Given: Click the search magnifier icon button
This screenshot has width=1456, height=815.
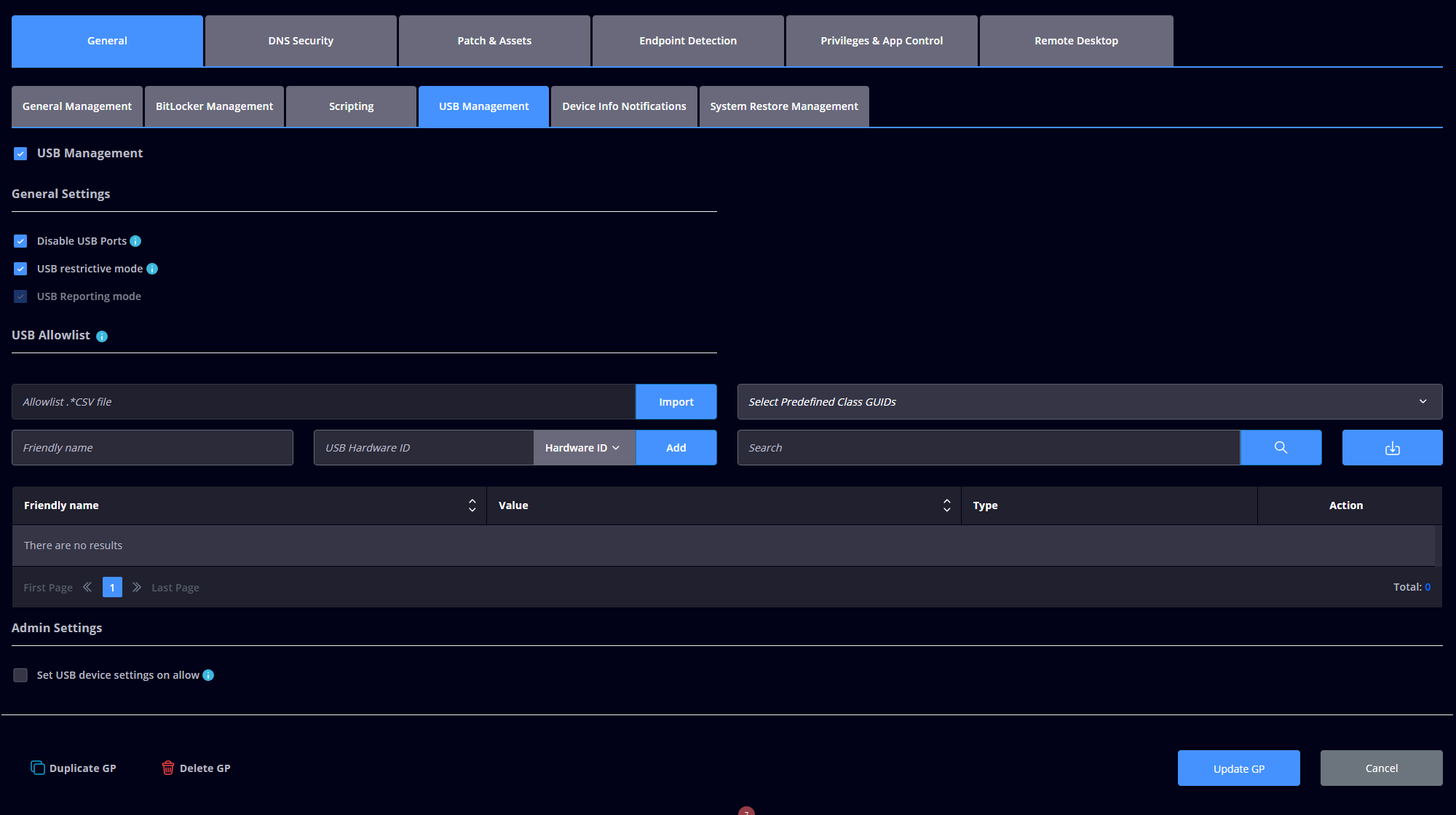Looking at the screenshot, I should (x=1281, y=447).
